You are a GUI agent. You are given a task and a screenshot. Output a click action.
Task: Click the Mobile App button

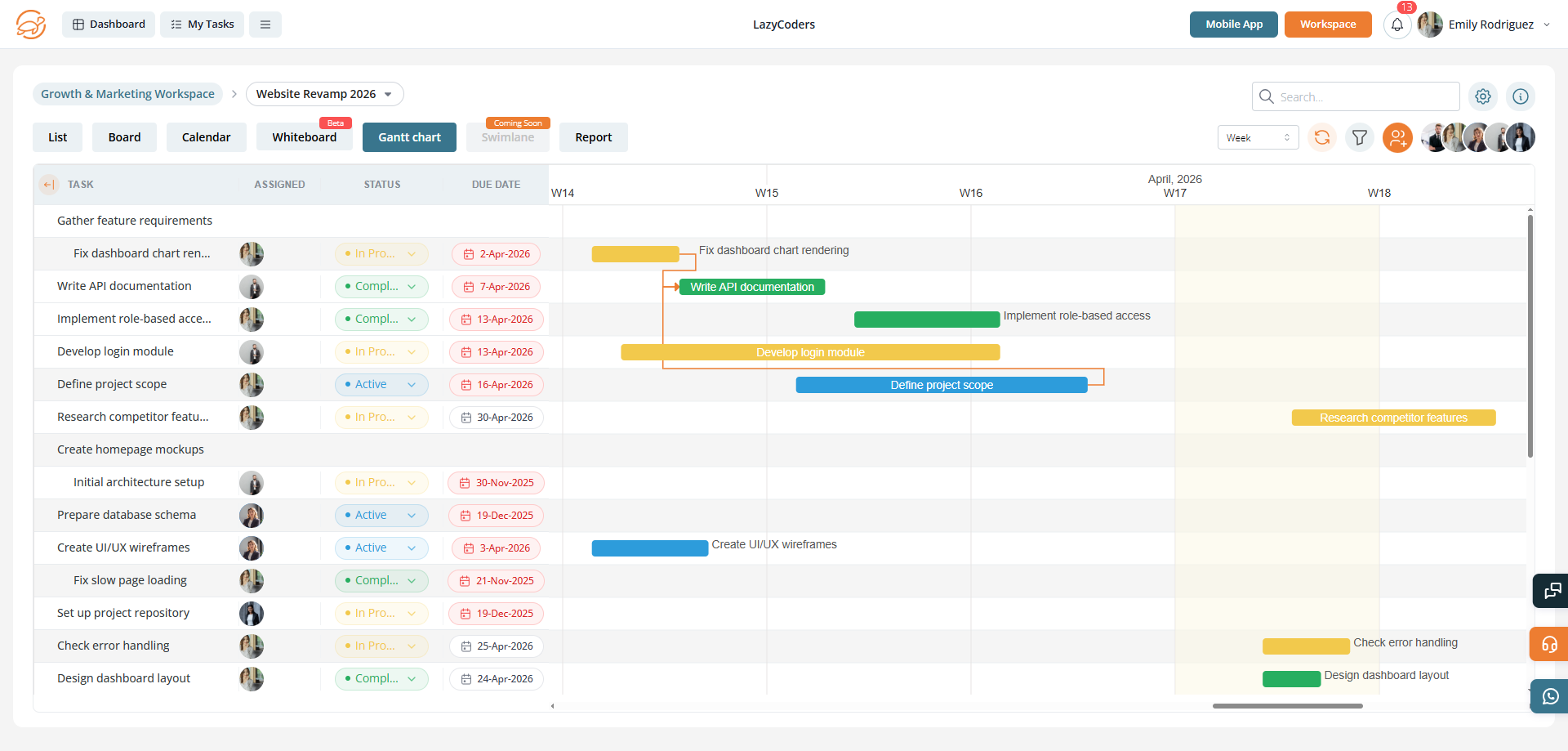coord(1233,25)
